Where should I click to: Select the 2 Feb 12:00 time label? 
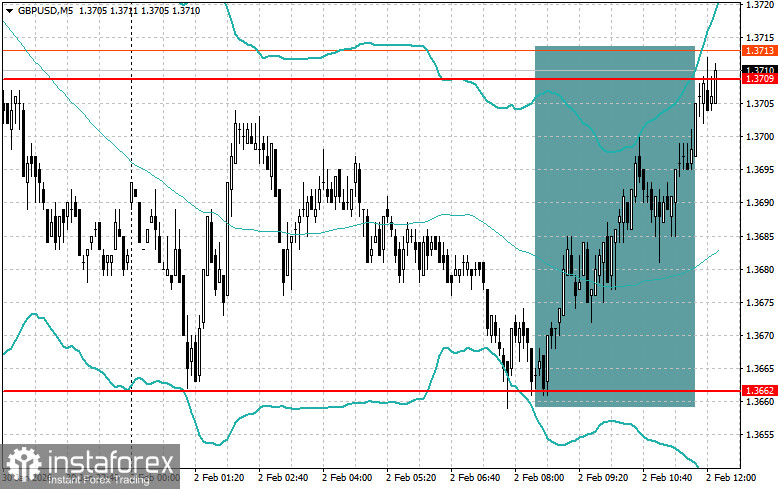731,478
